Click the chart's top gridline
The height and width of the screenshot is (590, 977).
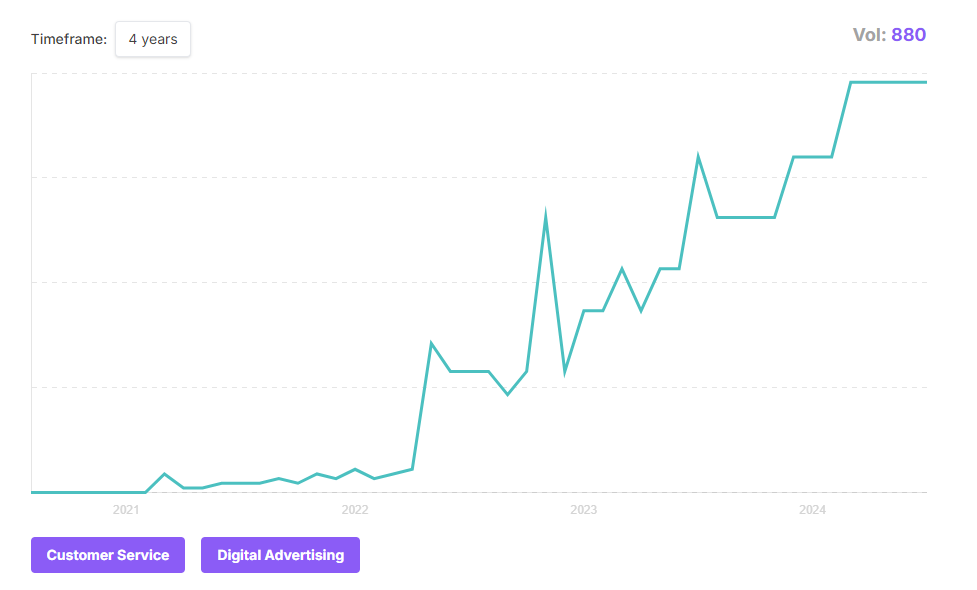tap(480, 78)
